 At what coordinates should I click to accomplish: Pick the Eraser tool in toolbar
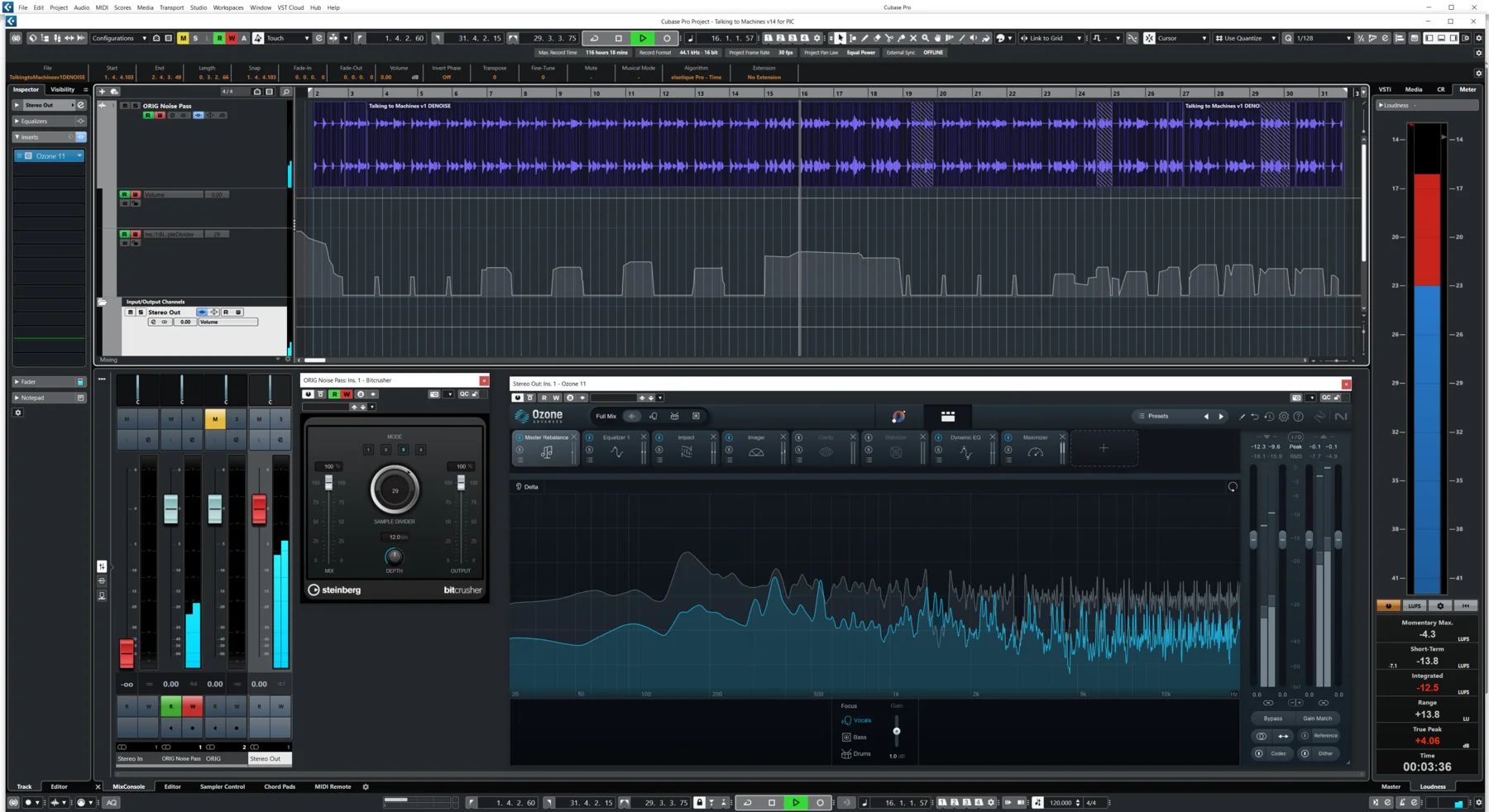(877, 38)
